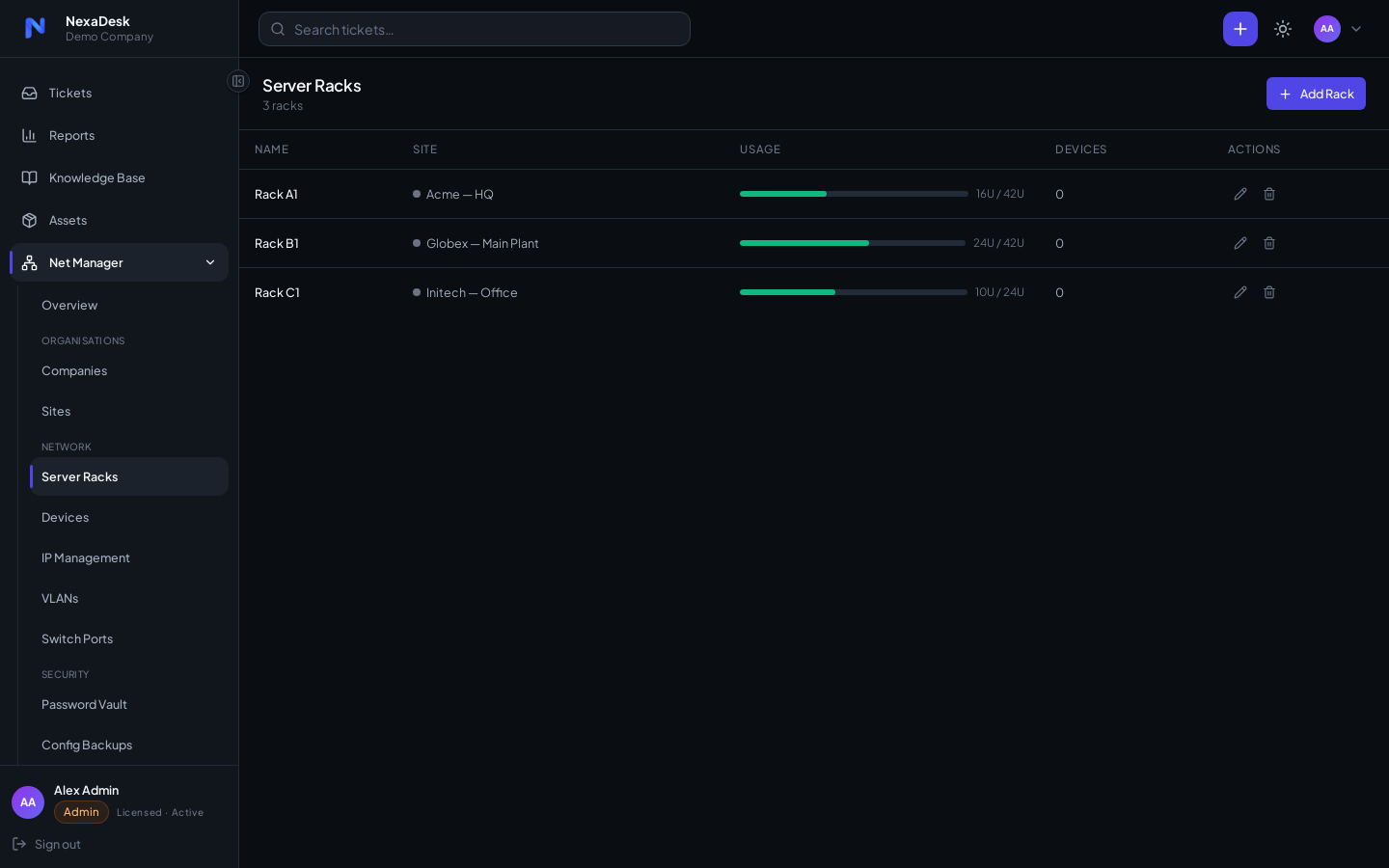Click the Alex Admin name in the sidebar

pyautogui.click(x=86, y=791)
